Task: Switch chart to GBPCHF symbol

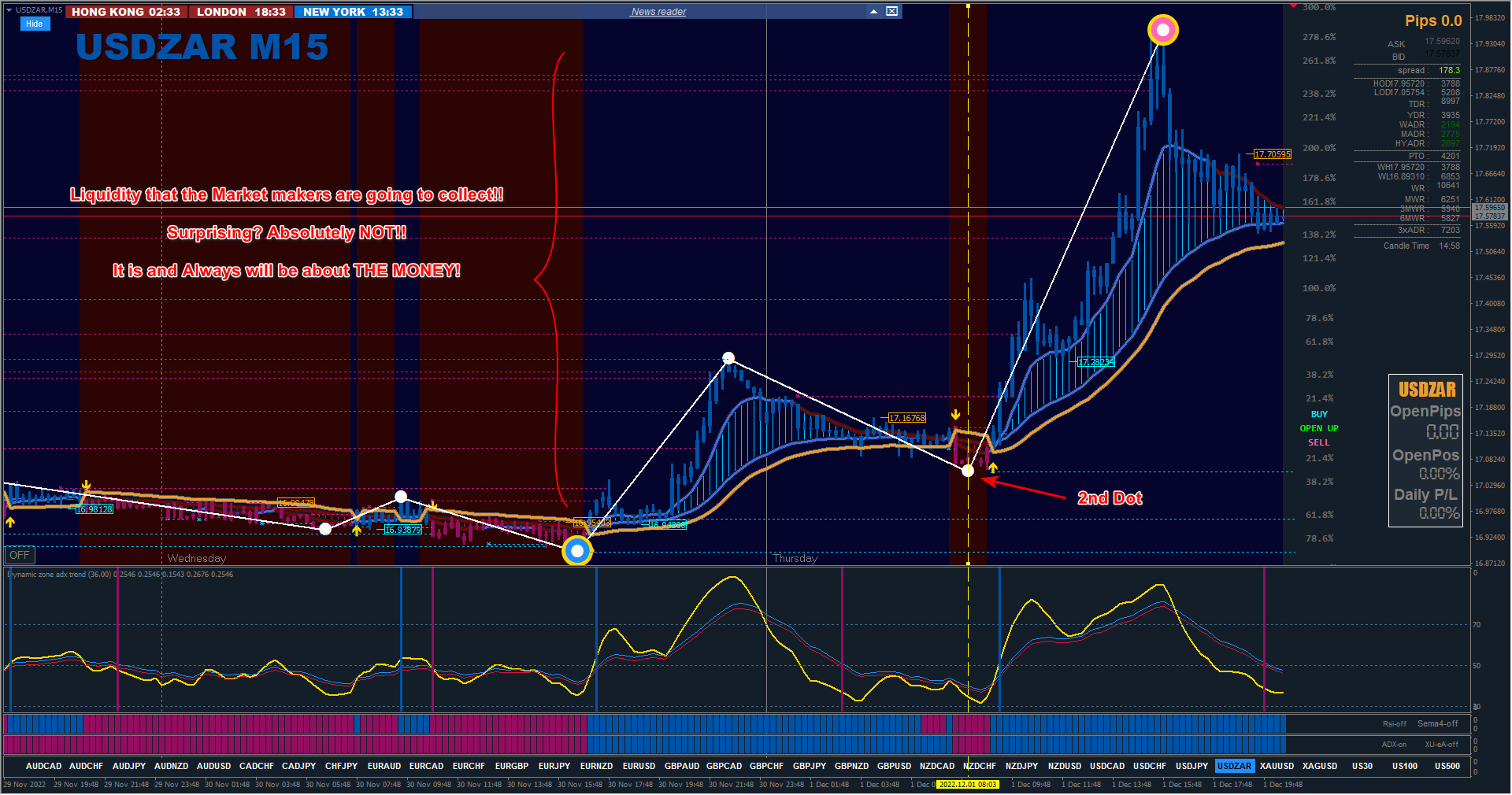Action: pos(766,766)
